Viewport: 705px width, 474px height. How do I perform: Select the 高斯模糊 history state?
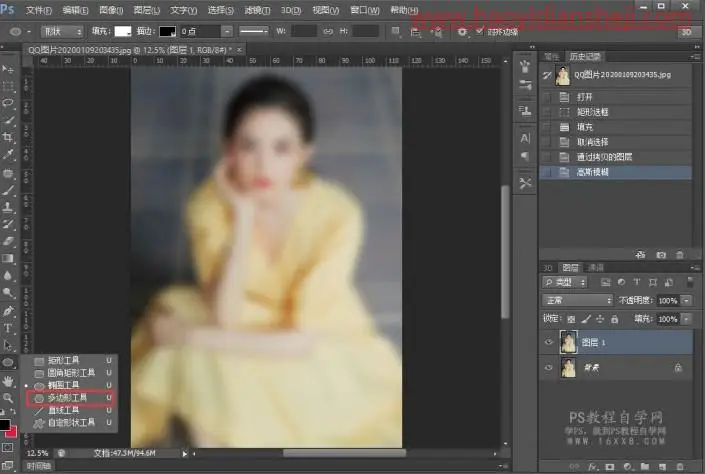[615, 172]
